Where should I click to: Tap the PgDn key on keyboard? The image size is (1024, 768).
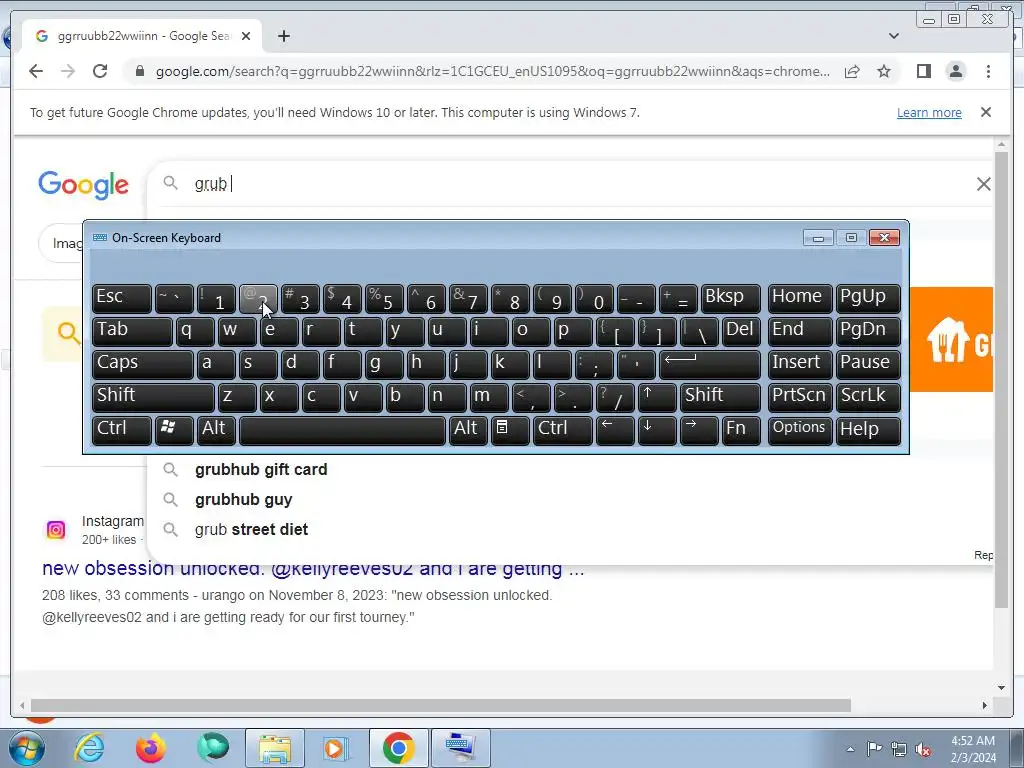click(868, 331)
